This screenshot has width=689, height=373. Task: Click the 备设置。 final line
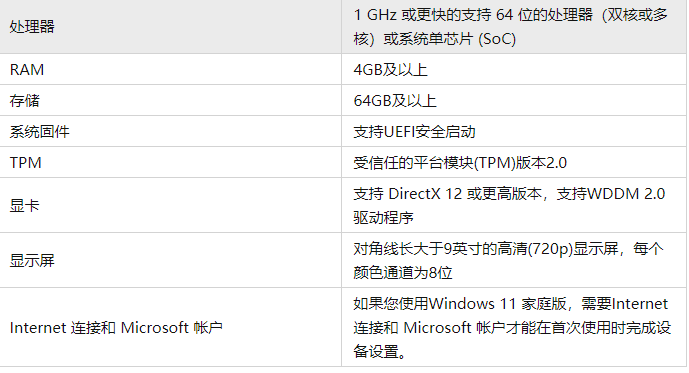tap(380, 351)
